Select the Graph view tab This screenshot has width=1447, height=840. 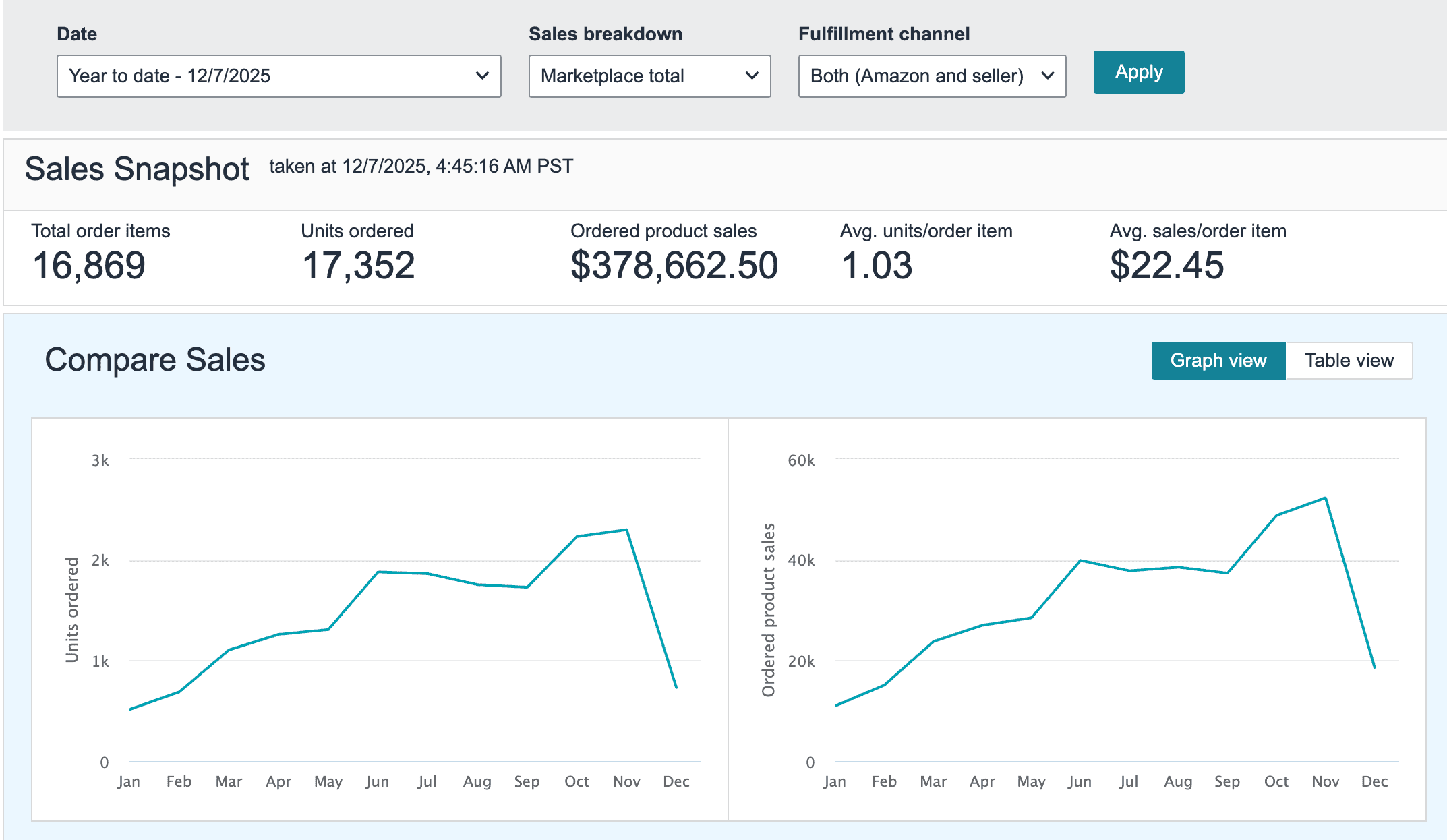tap(1218, 360)
